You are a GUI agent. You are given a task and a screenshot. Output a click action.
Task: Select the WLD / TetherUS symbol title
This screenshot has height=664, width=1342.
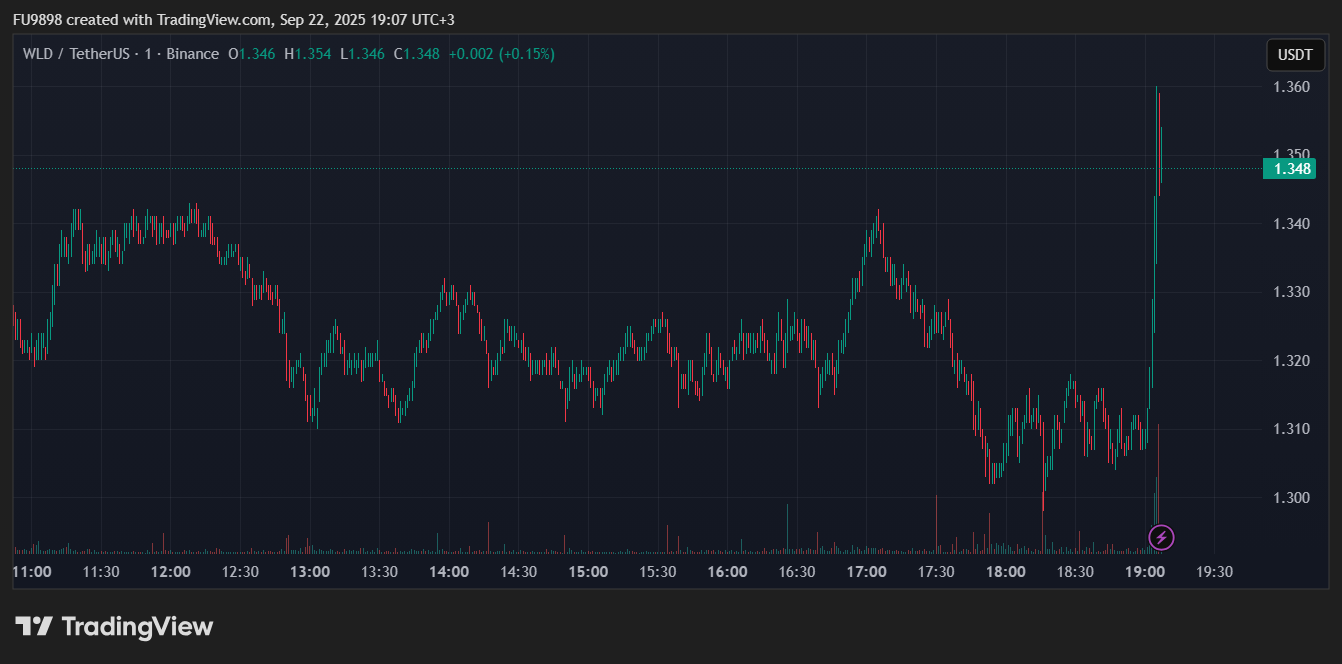pos(76,54)
